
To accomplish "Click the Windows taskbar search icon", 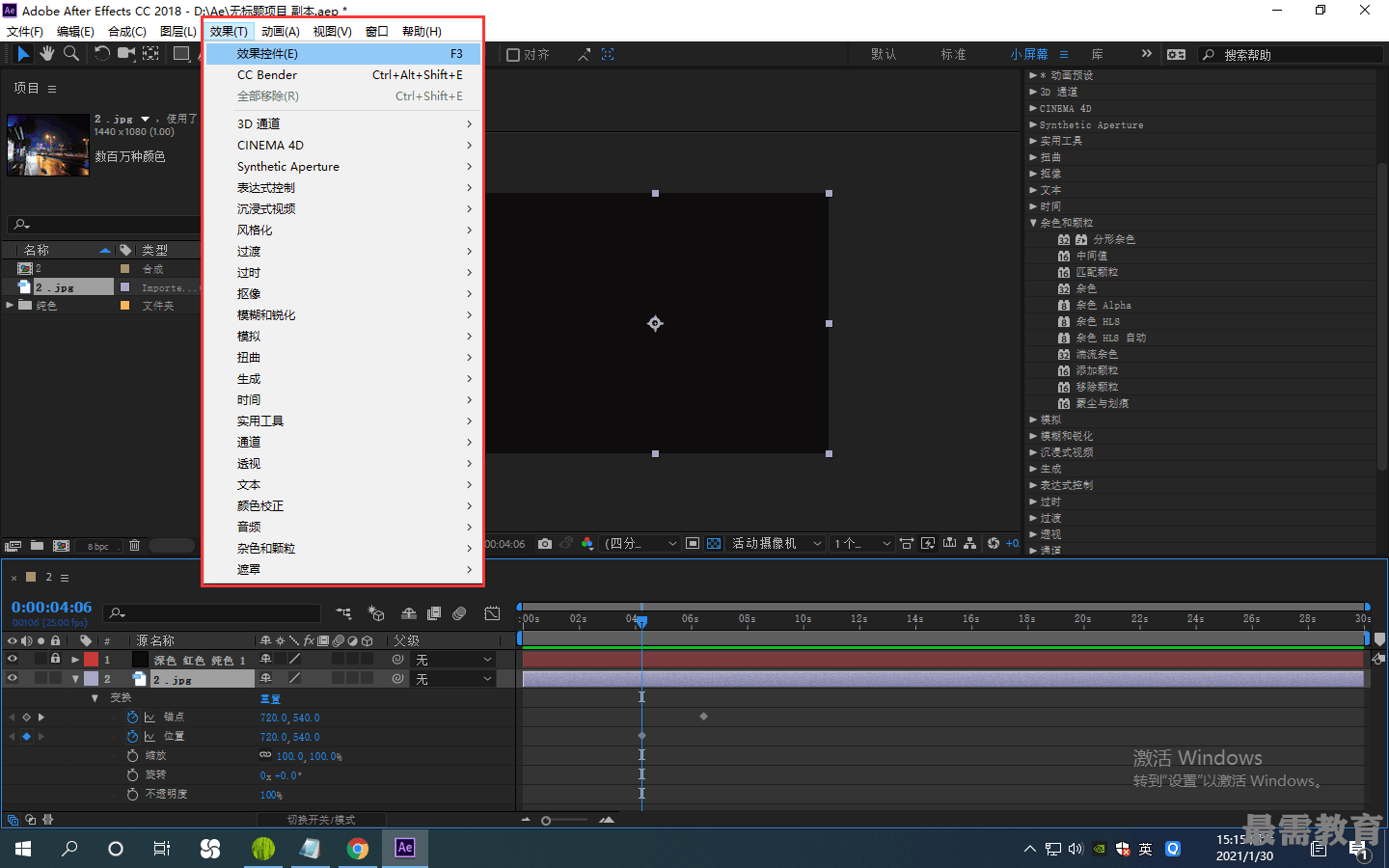I will pyautogui.click(x=69, y=849).
